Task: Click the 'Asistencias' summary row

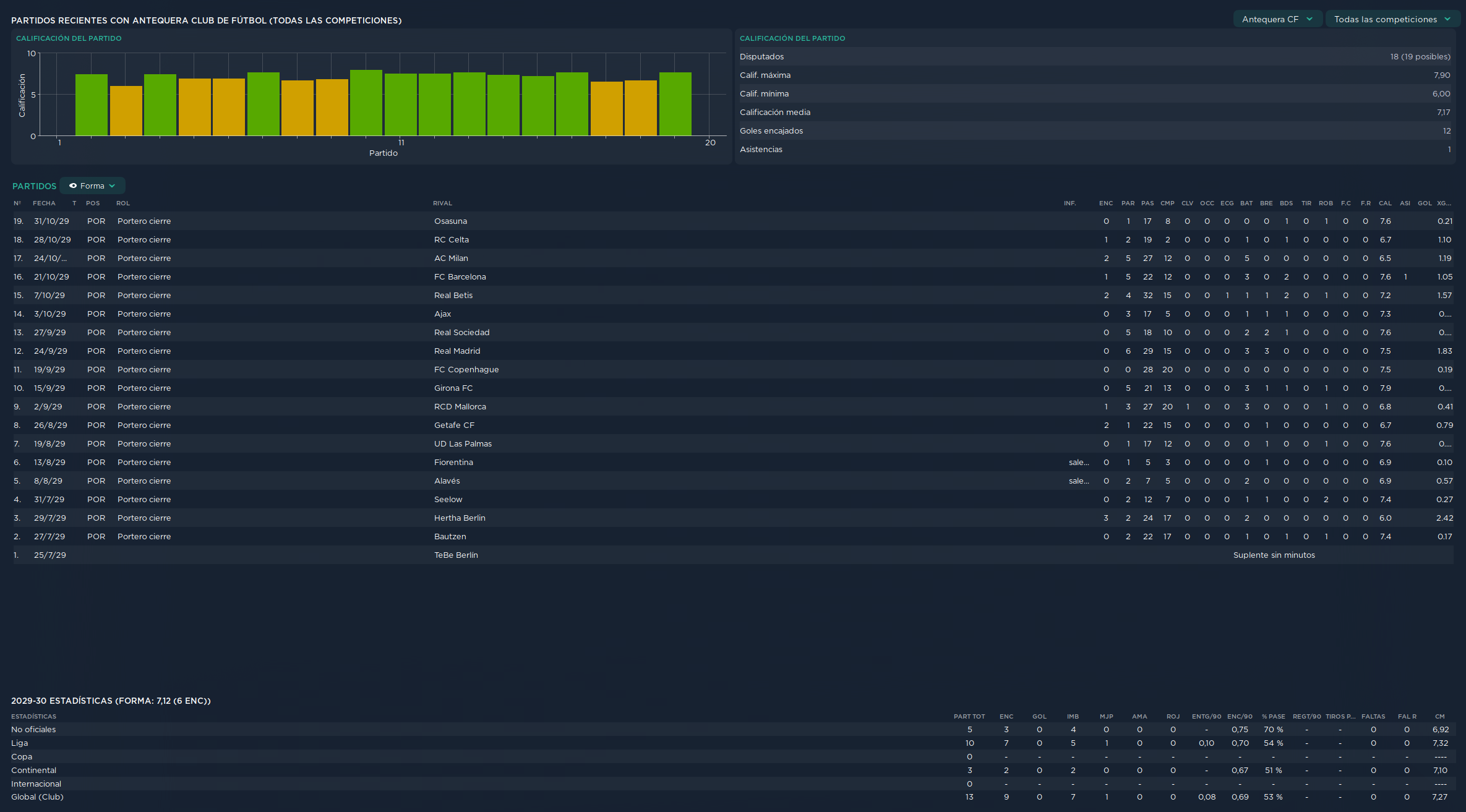Action: pyautogui.click(x=1095, y=150)
